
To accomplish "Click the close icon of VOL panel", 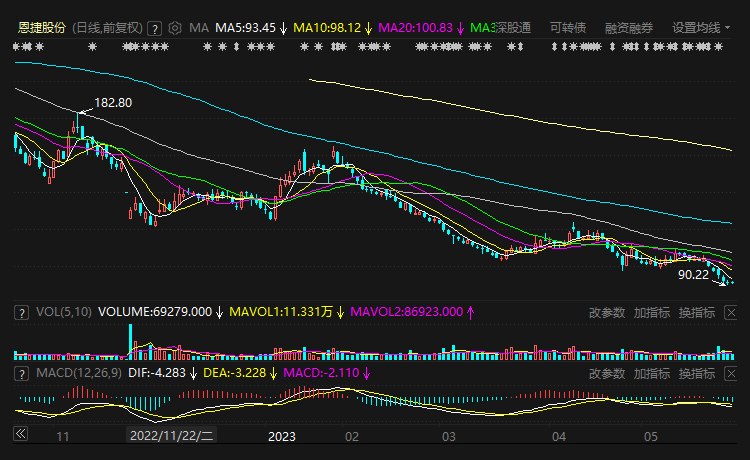I will [732, 312].
